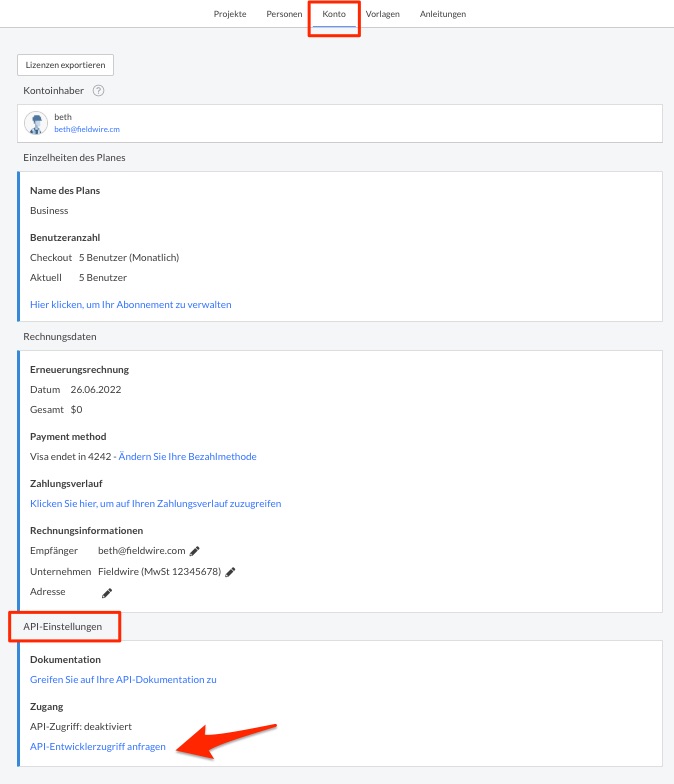
Task: Edit the Adresse using pencil icon
Action: (x=107, y=593)
